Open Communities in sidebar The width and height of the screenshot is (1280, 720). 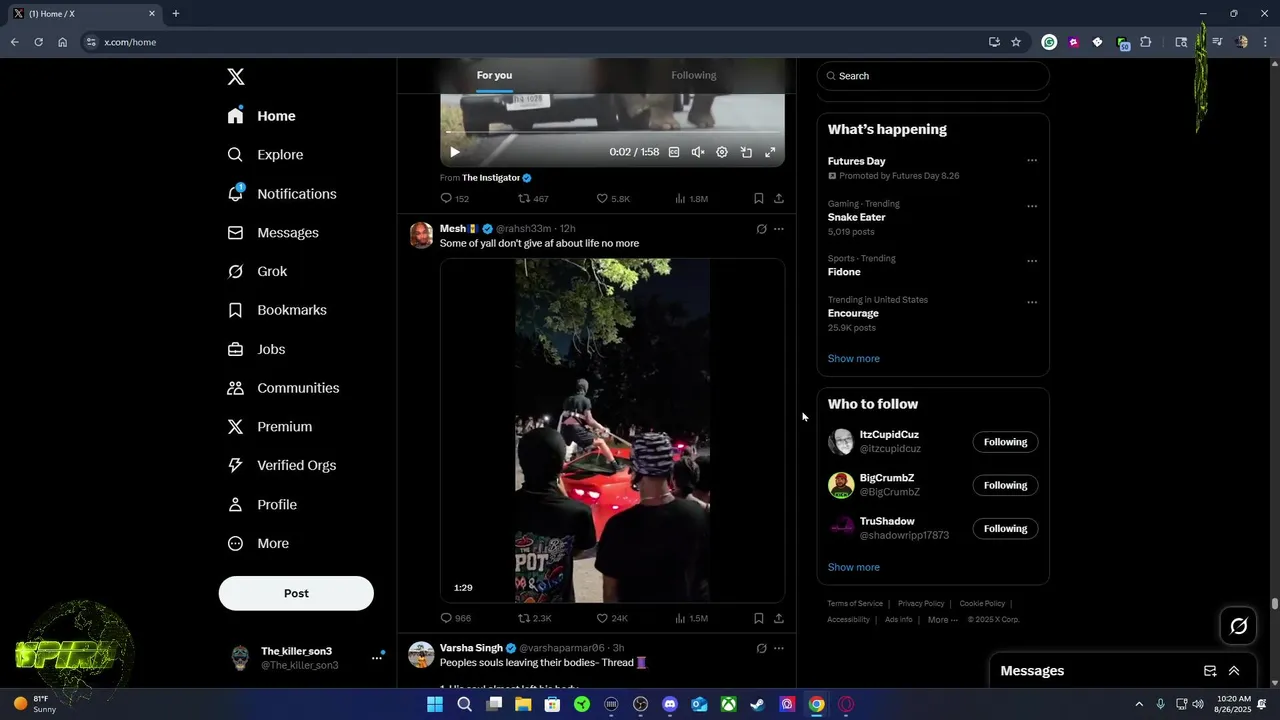coord(284,388)
